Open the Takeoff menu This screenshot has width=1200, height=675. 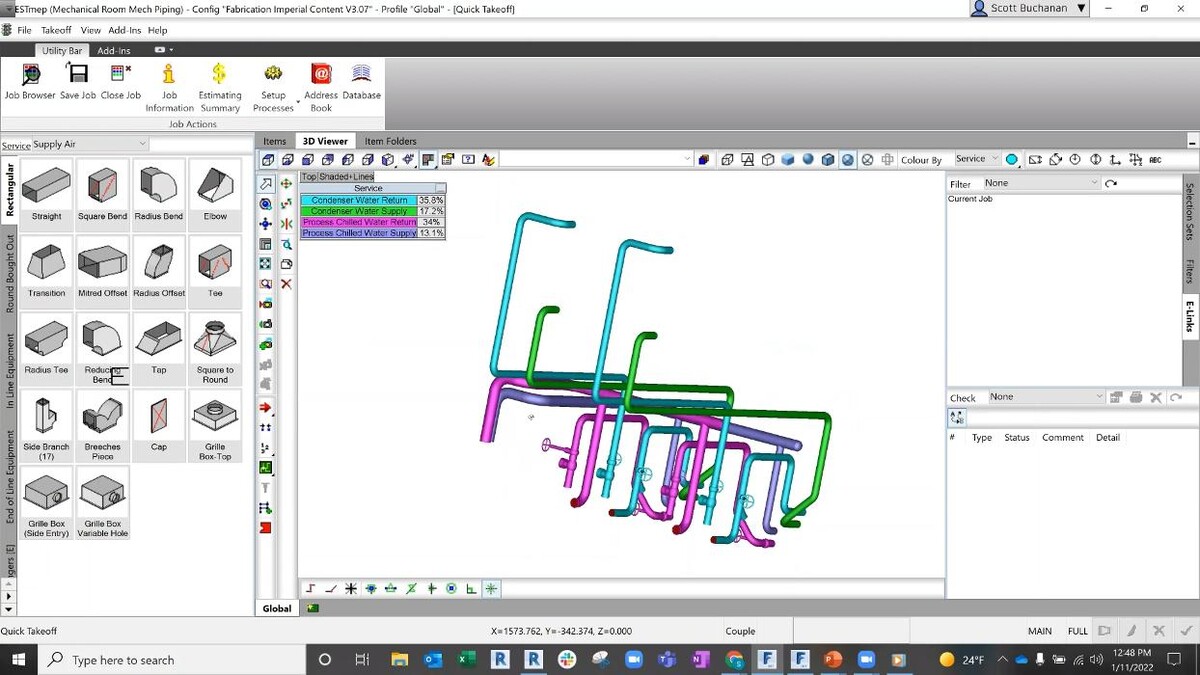(56, 30)
